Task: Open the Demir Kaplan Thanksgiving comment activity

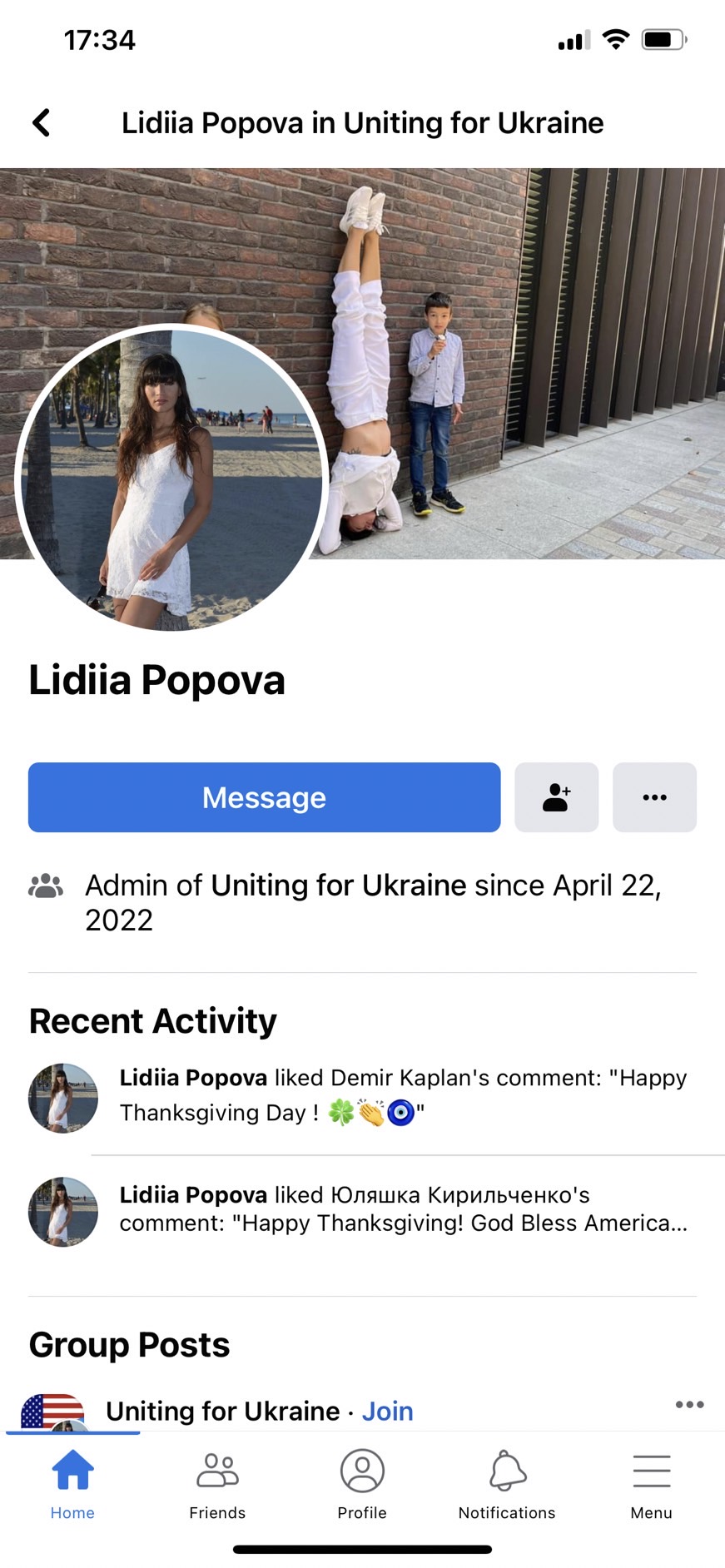Action: tap(404, 1094)
